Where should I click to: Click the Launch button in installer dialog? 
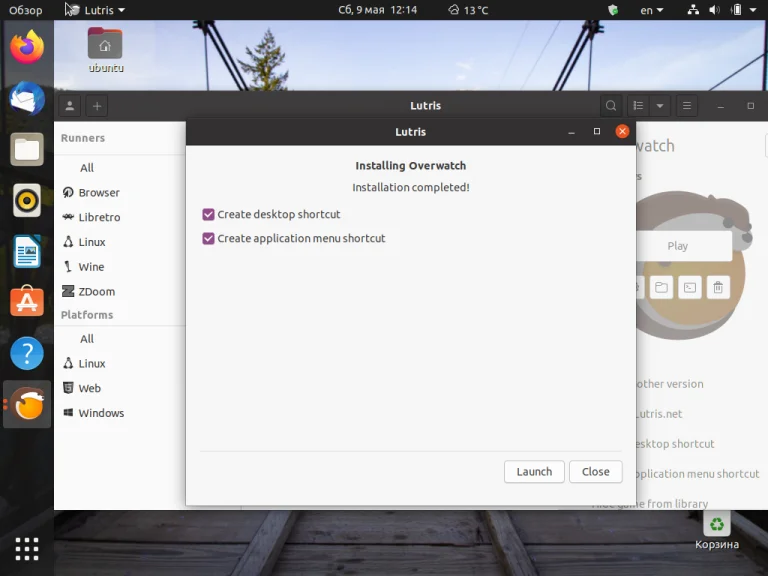tap(534, 472)
